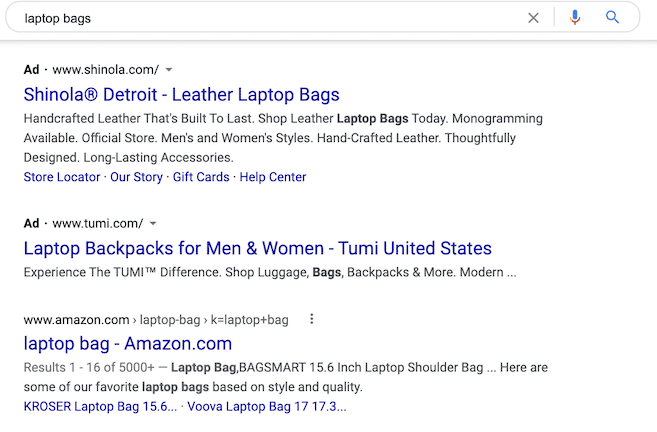Open the Help Center sitelink
This screenshot has height=432, width=657.
pyautogui.click(x=273, y=177)
